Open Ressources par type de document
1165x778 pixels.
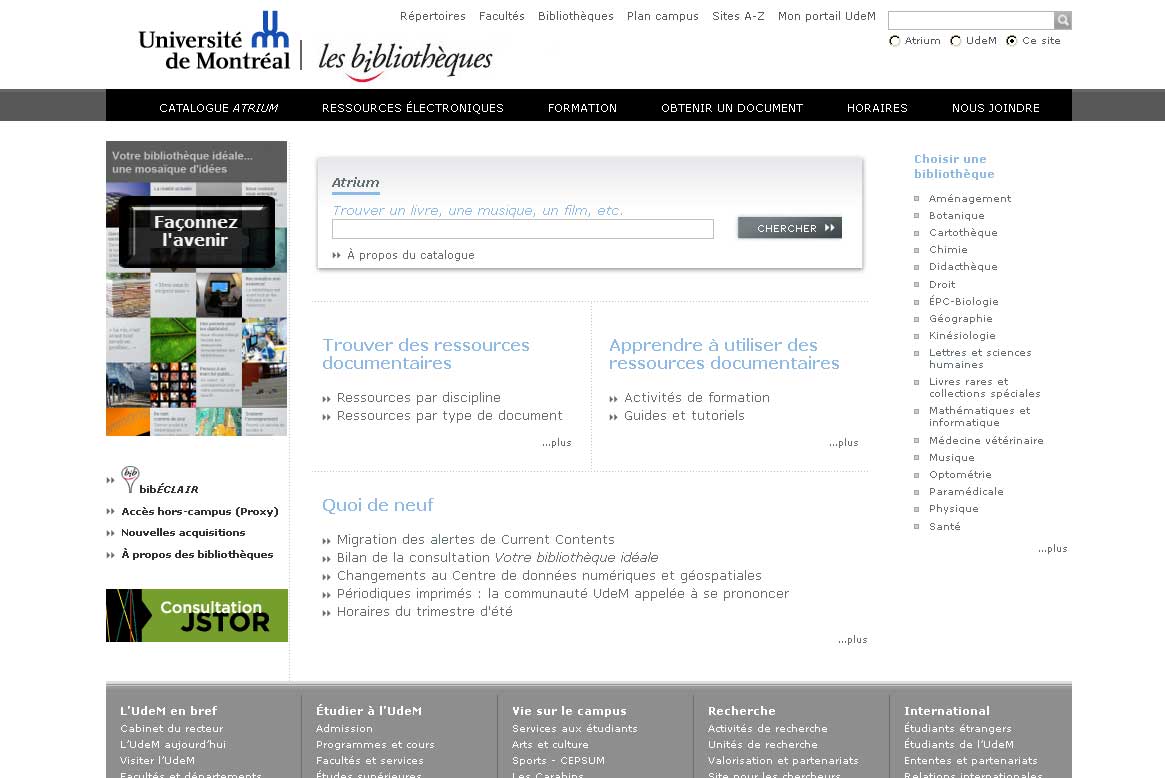tap(450, 415)
